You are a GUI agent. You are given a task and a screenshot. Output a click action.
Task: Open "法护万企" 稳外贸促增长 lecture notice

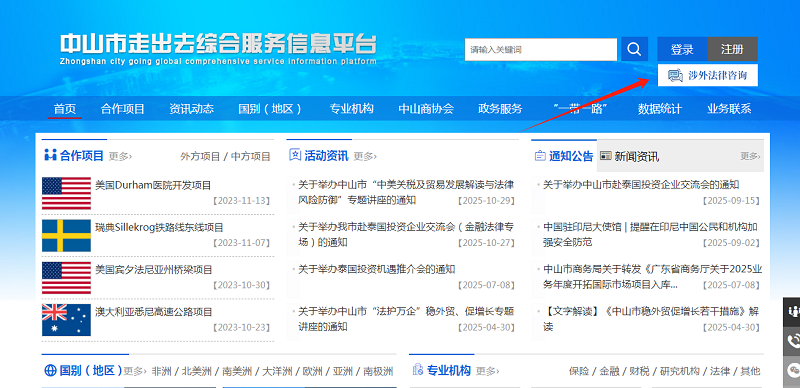pos(406,319)
